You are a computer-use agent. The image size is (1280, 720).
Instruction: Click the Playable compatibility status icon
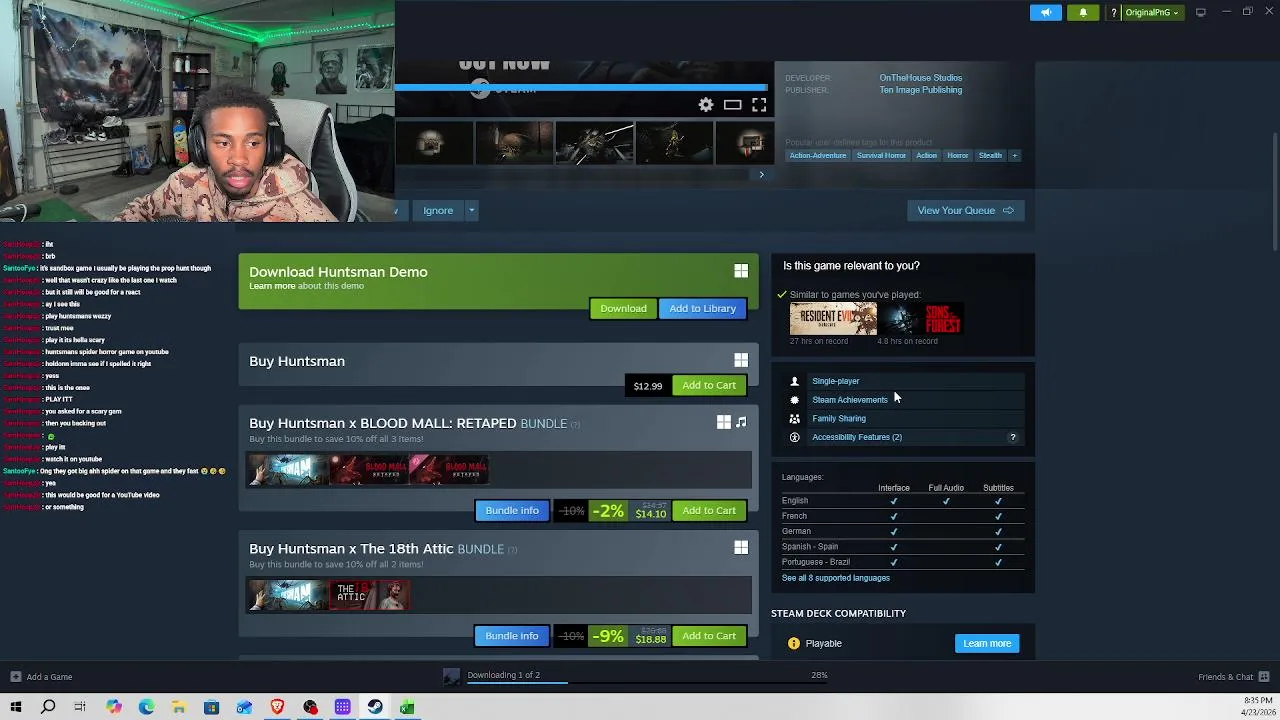pyautogui.click(x=794, y=644)
